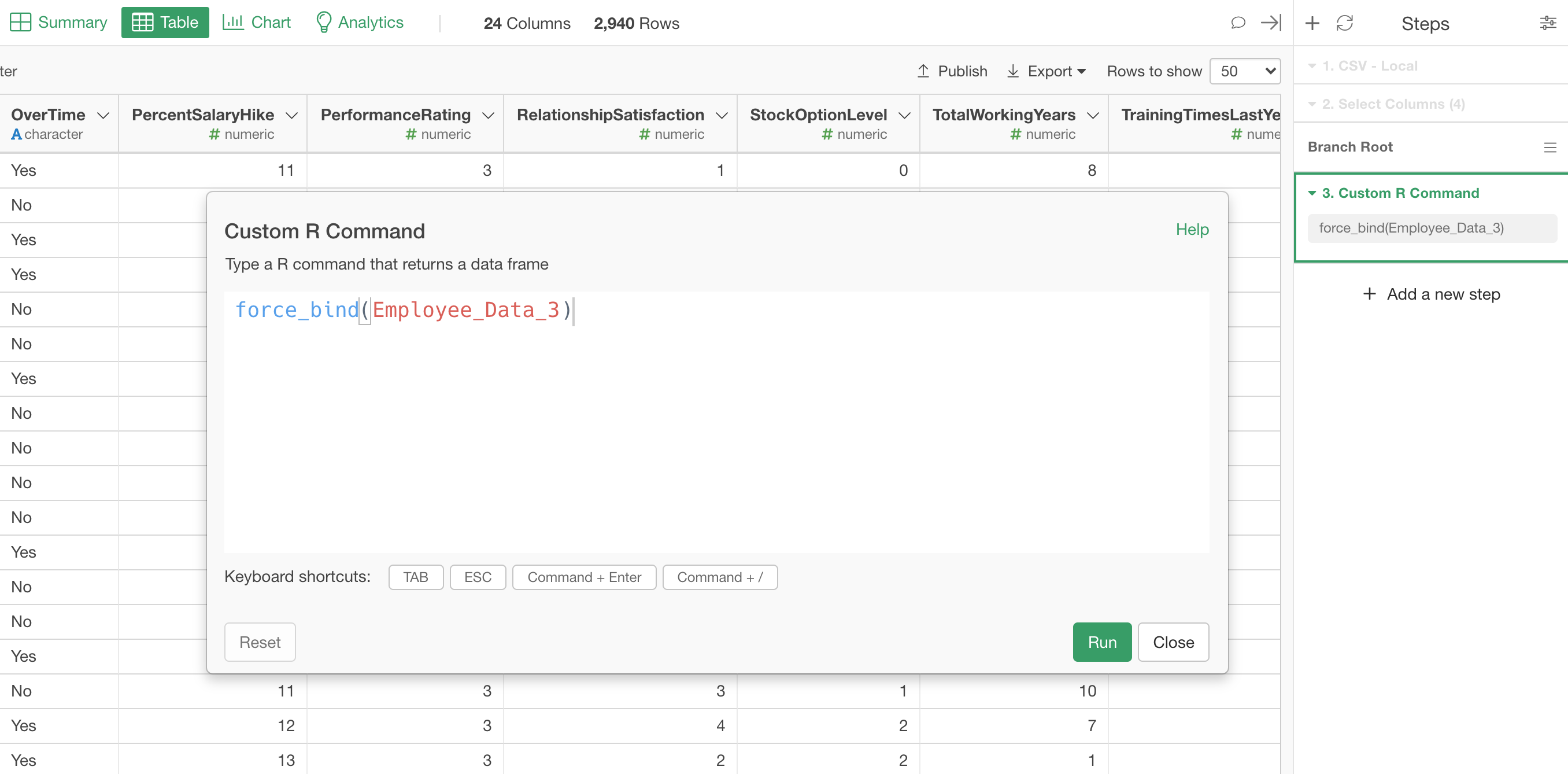Close the Custom R Command dialog
1568x774 pixels.
1173,642
